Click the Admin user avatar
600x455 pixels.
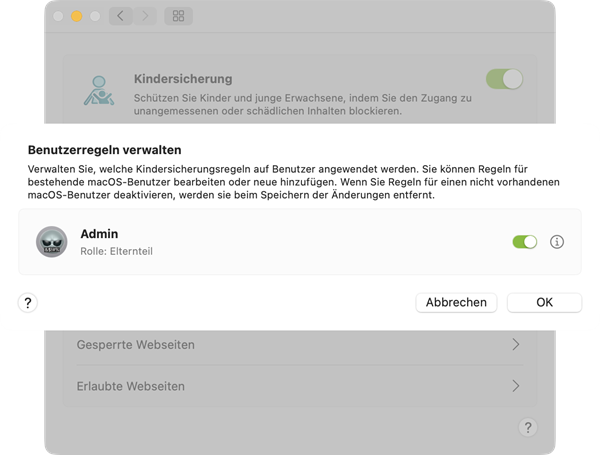coord(52,242)
